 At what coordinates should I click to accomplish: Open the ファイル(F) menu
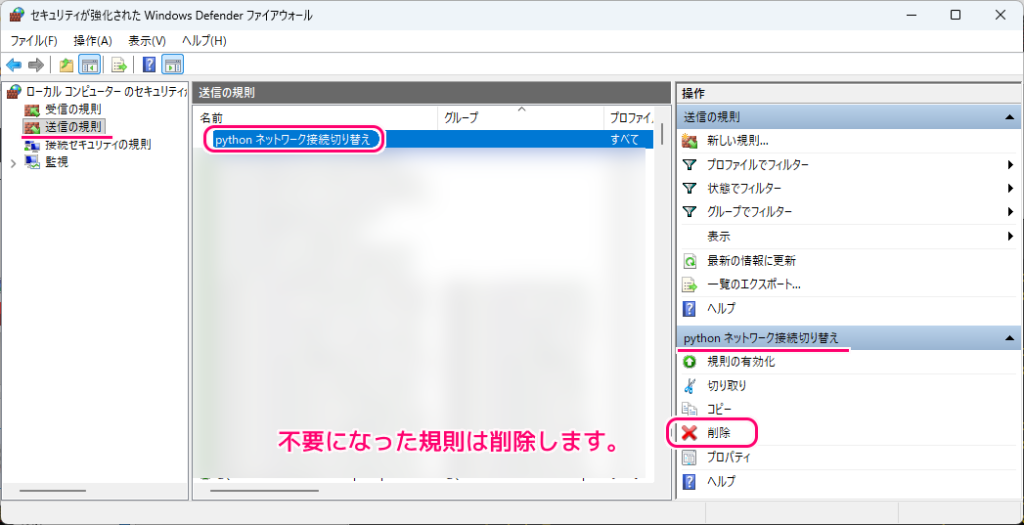click(x=34, y=40)
